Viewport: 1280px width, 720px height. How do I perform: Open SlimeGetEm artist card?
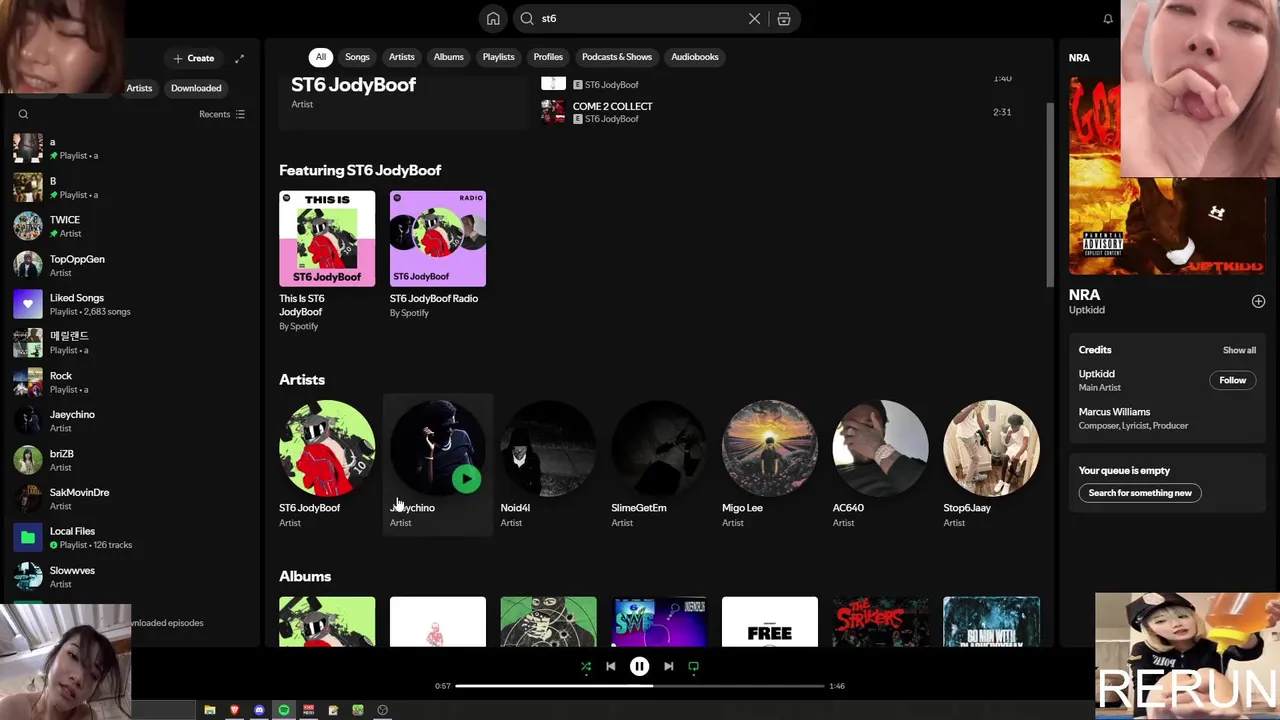[659, 463]
